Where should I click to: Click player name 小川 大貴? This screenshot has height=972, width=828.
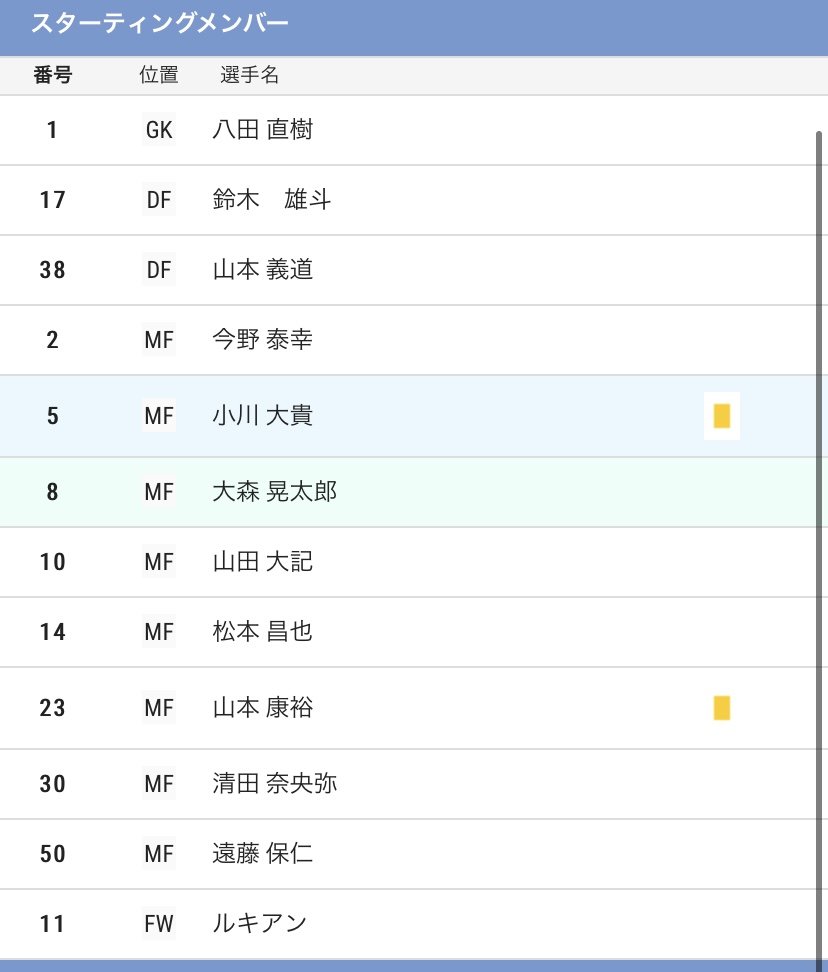point(263,416)
